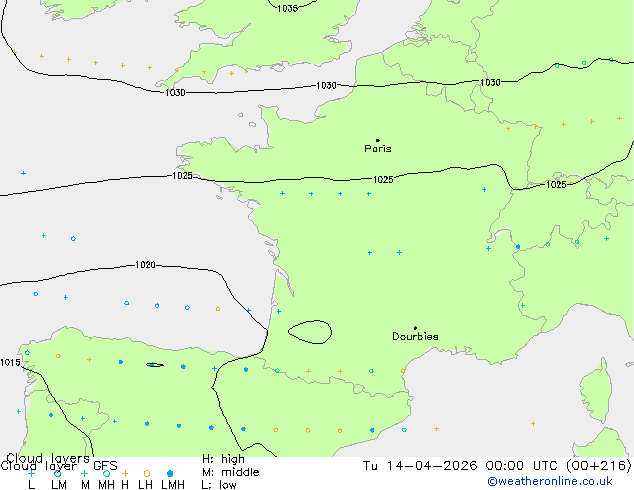Click the legend's blue plus low-cloud symbol

(31, 473)
